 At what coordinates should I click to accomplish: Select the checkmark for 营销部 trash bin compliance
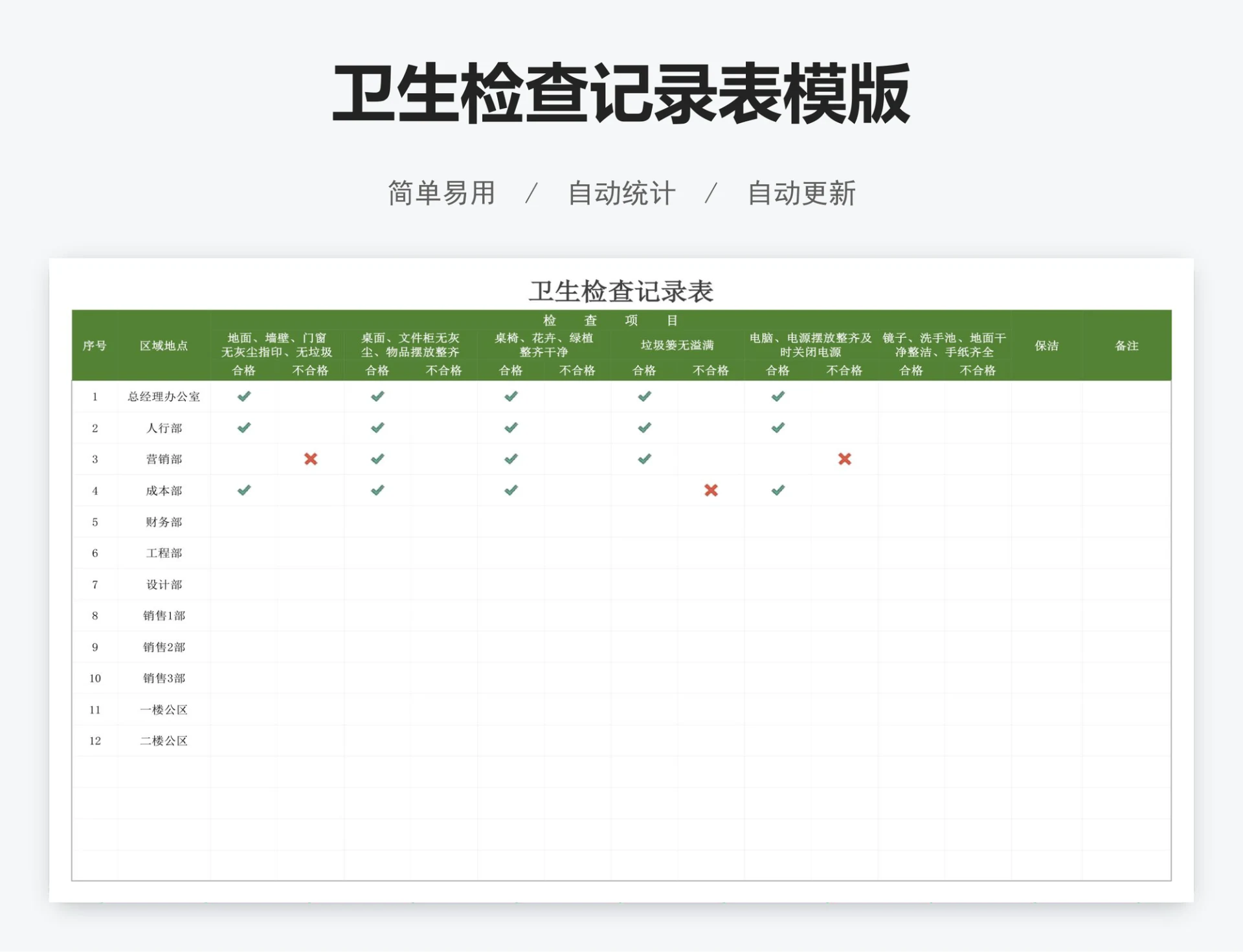point(644,459)
